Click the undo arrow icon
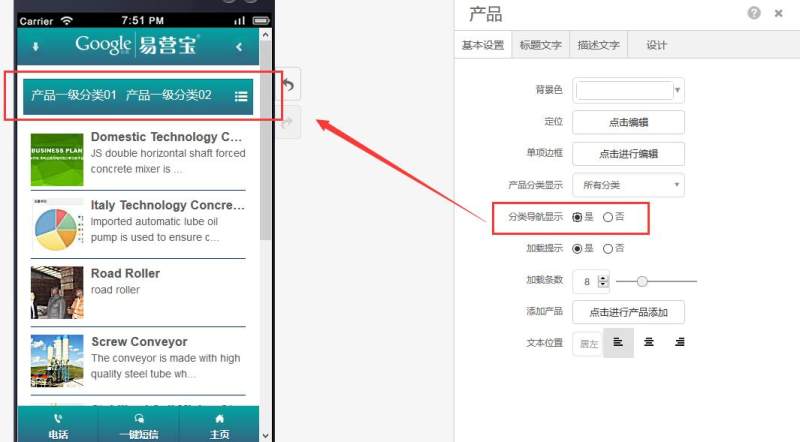 (x=289, y=84)
